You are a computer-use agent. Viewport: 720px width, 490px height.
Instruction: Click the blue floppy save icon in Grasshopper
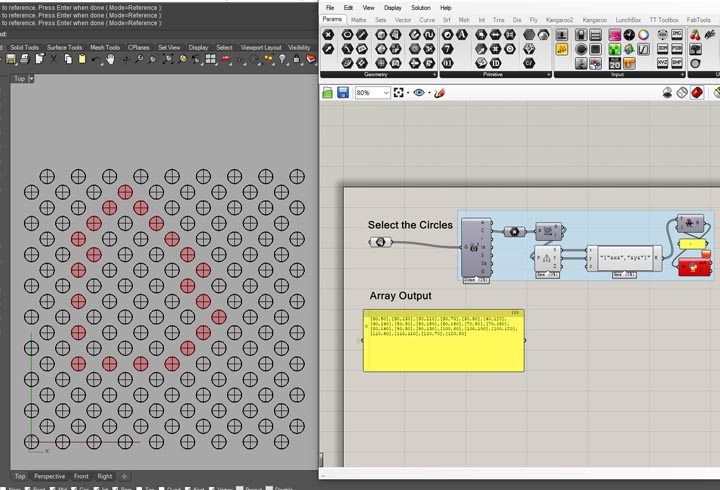click(x=343, y=93)
